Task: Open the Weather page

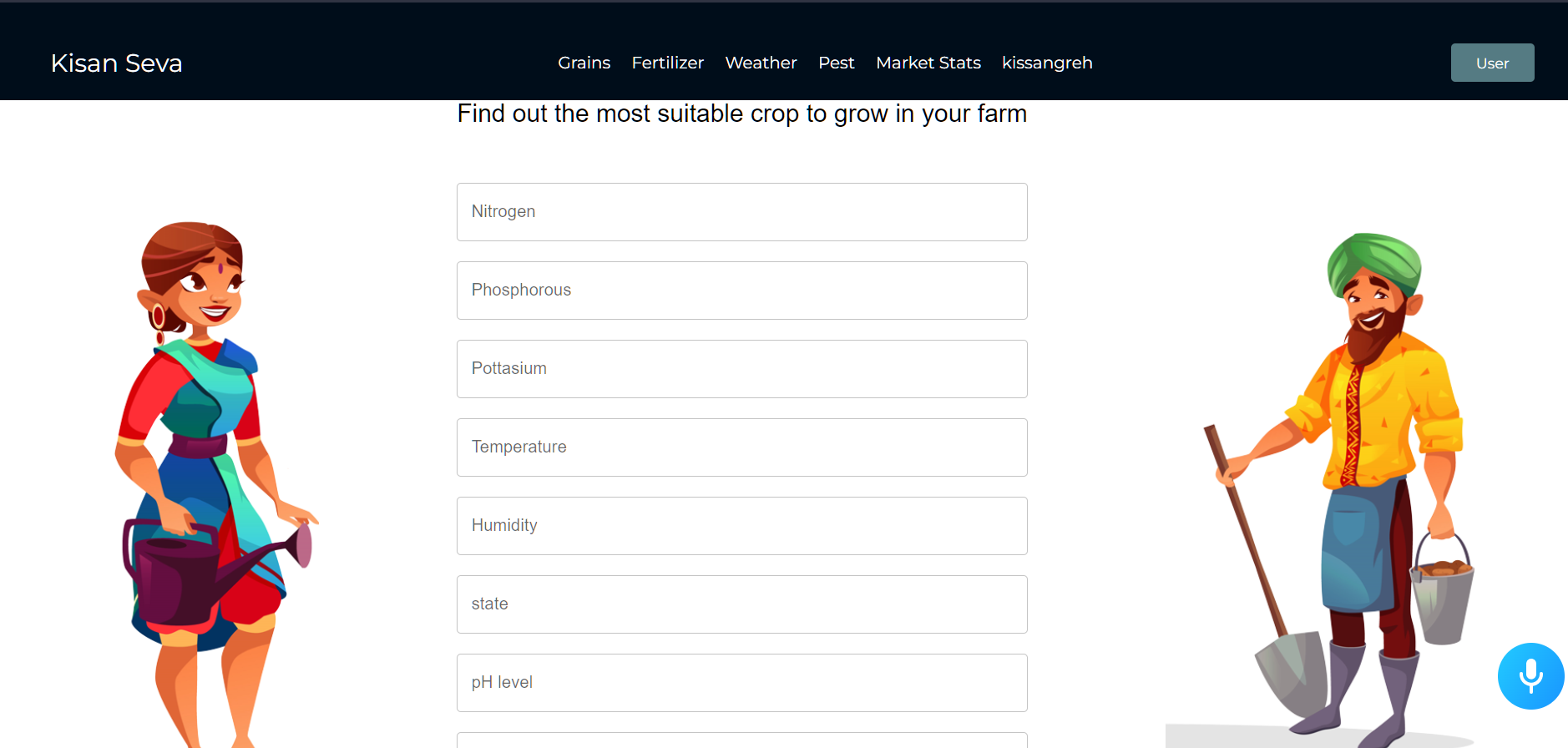Action: [760, 63]
